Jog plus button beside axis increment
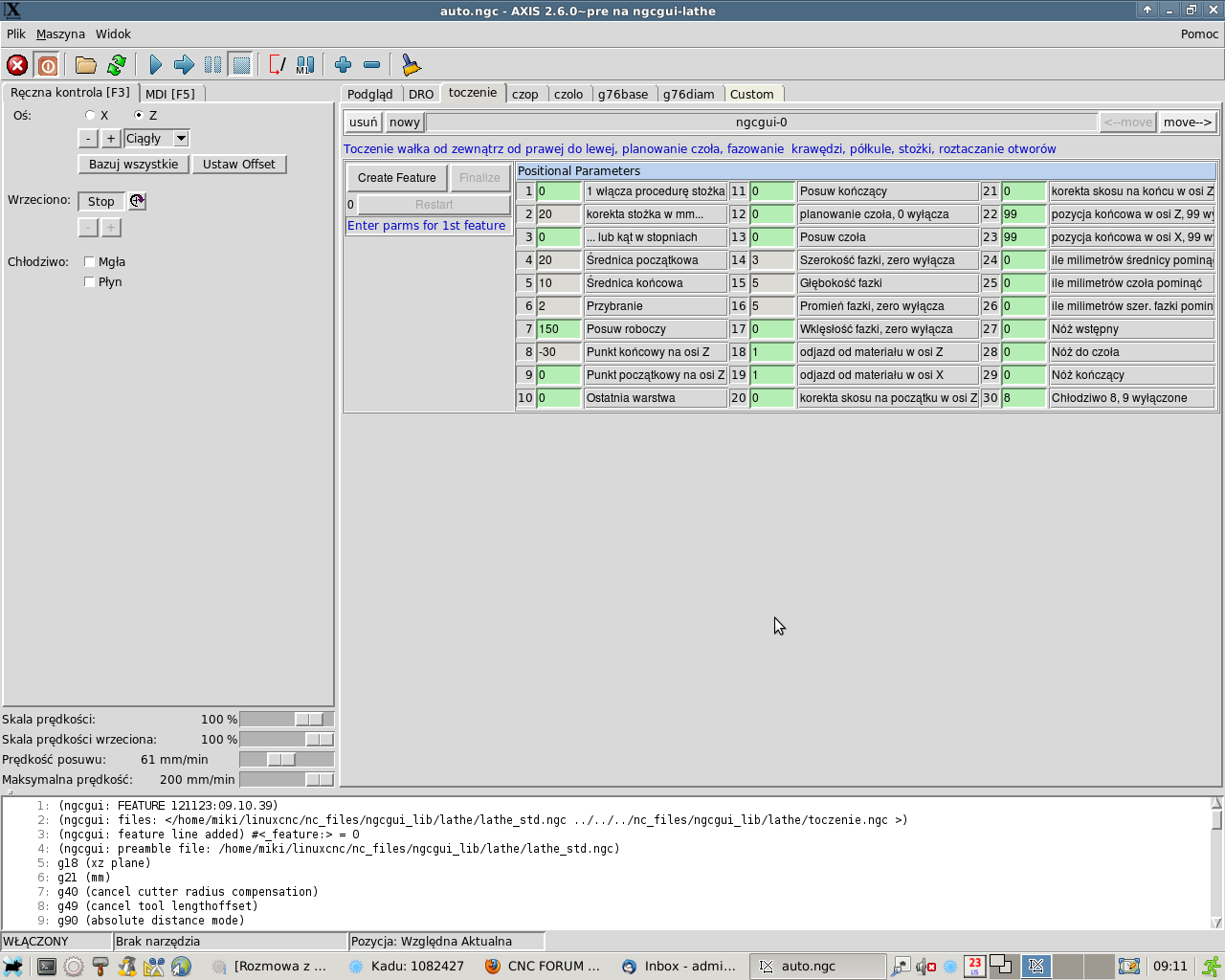 [x=111, y=139]
